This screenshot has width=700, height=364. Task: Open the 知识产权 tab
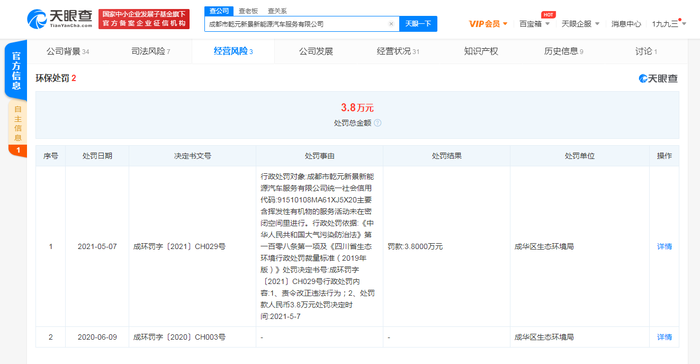(481, 51)
